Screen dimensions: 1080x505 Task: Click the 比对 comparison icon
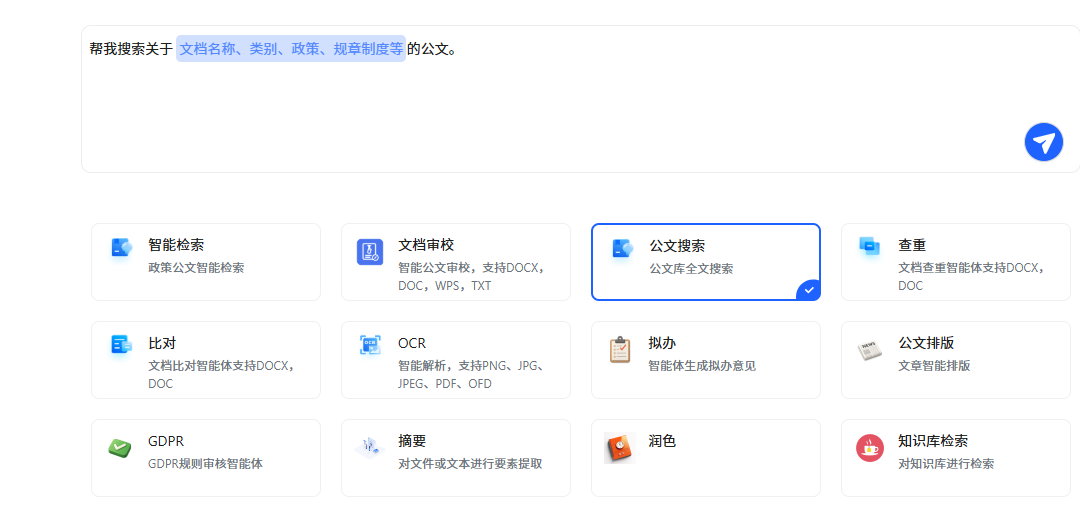coord(121,346)
